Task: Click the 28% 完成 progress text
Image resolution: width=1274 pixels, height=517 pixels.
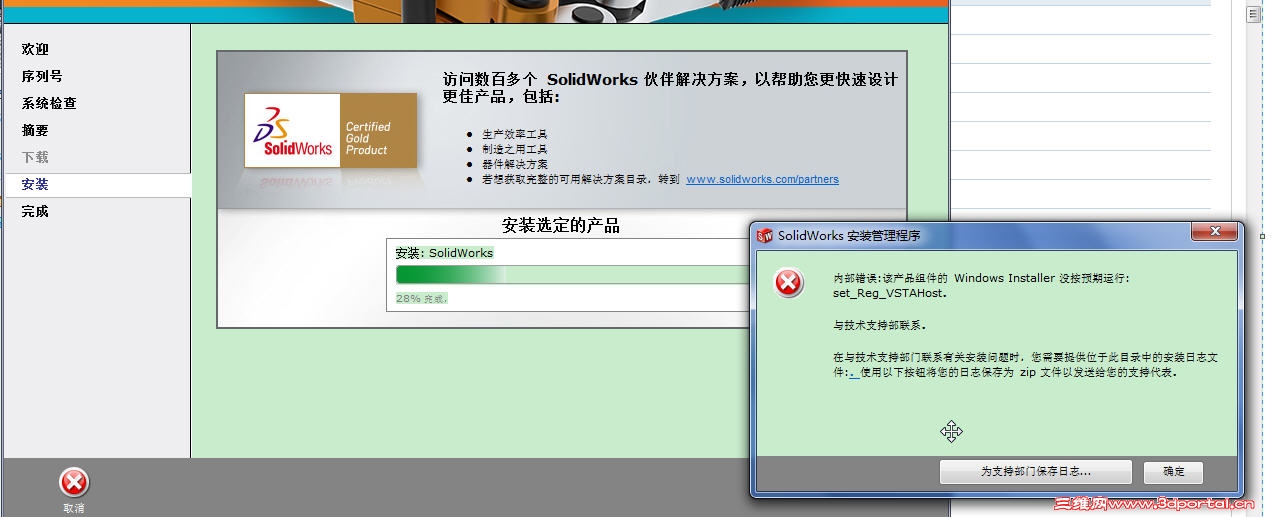Action: click(422, 298)
